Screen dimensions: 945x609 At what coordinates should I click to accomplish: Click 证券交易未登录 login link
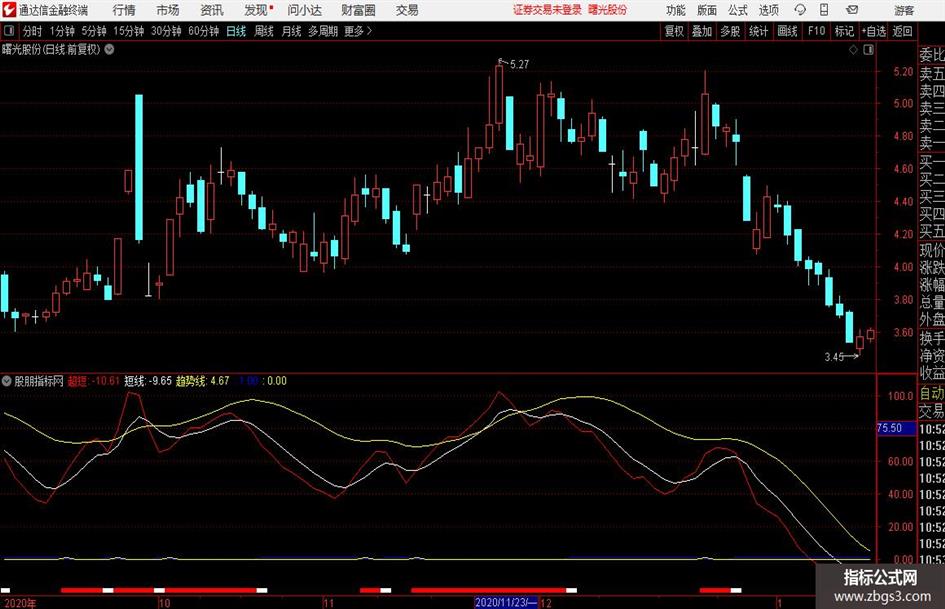pyautogui.click(x=547, y=10)
